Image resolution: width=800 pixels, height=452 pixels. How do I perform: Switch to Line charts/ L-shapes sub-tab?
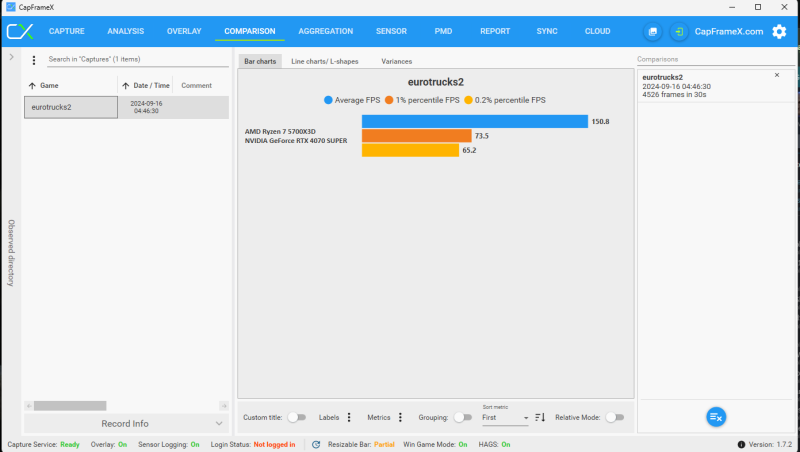pos(324,61)
